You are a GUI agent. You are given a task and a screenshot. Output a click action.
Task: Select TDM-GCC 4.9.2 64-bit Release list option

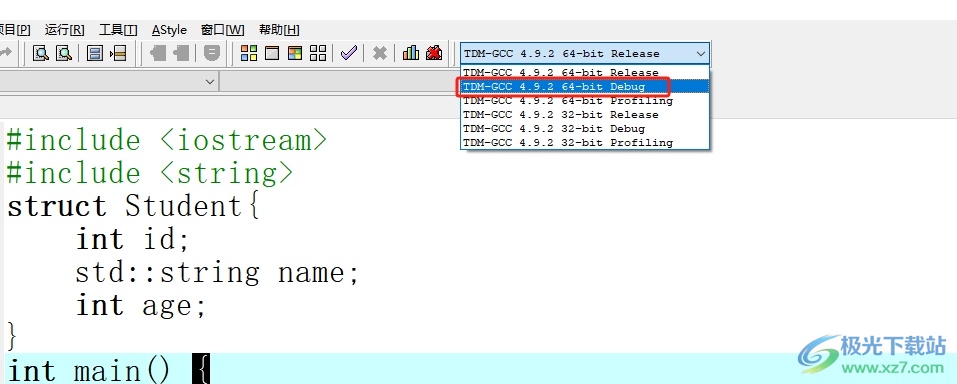click(x=585, y=73)
